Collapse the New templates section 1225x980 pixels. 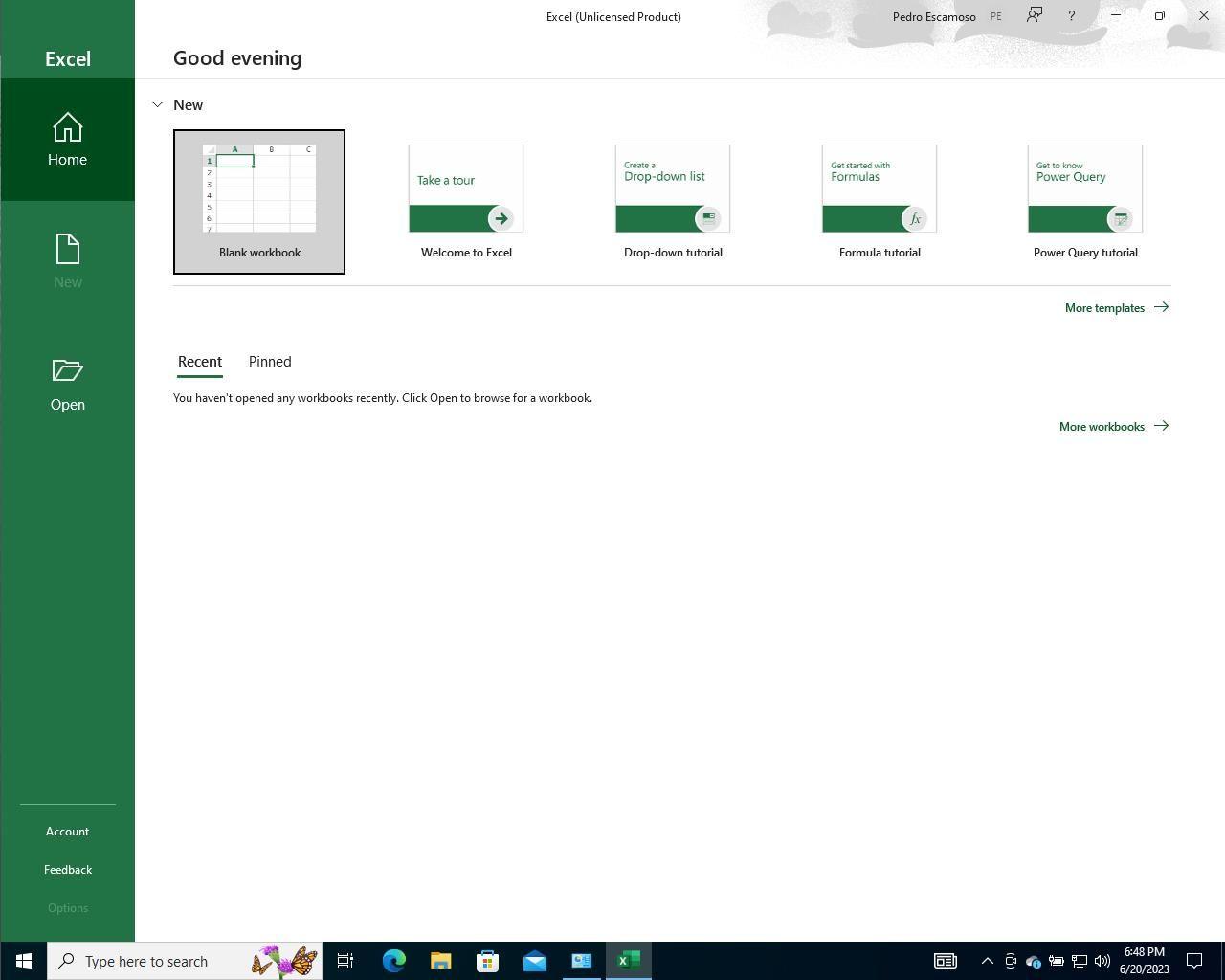tap(158, 104)
